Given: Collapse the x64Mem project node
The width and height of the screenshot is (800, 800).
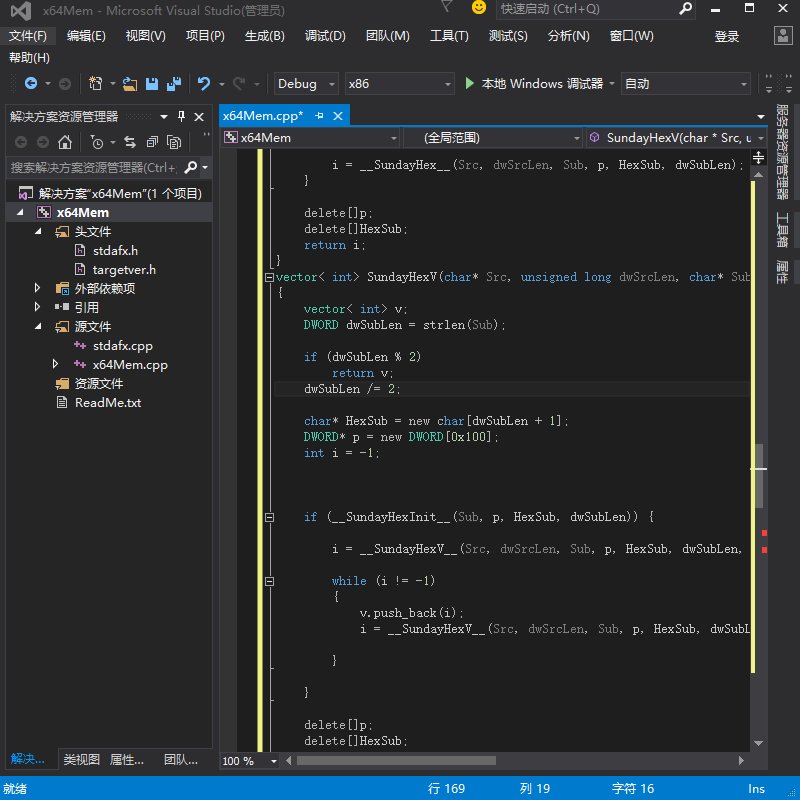Looking at the screenshot, I should [x=20, y=212].
